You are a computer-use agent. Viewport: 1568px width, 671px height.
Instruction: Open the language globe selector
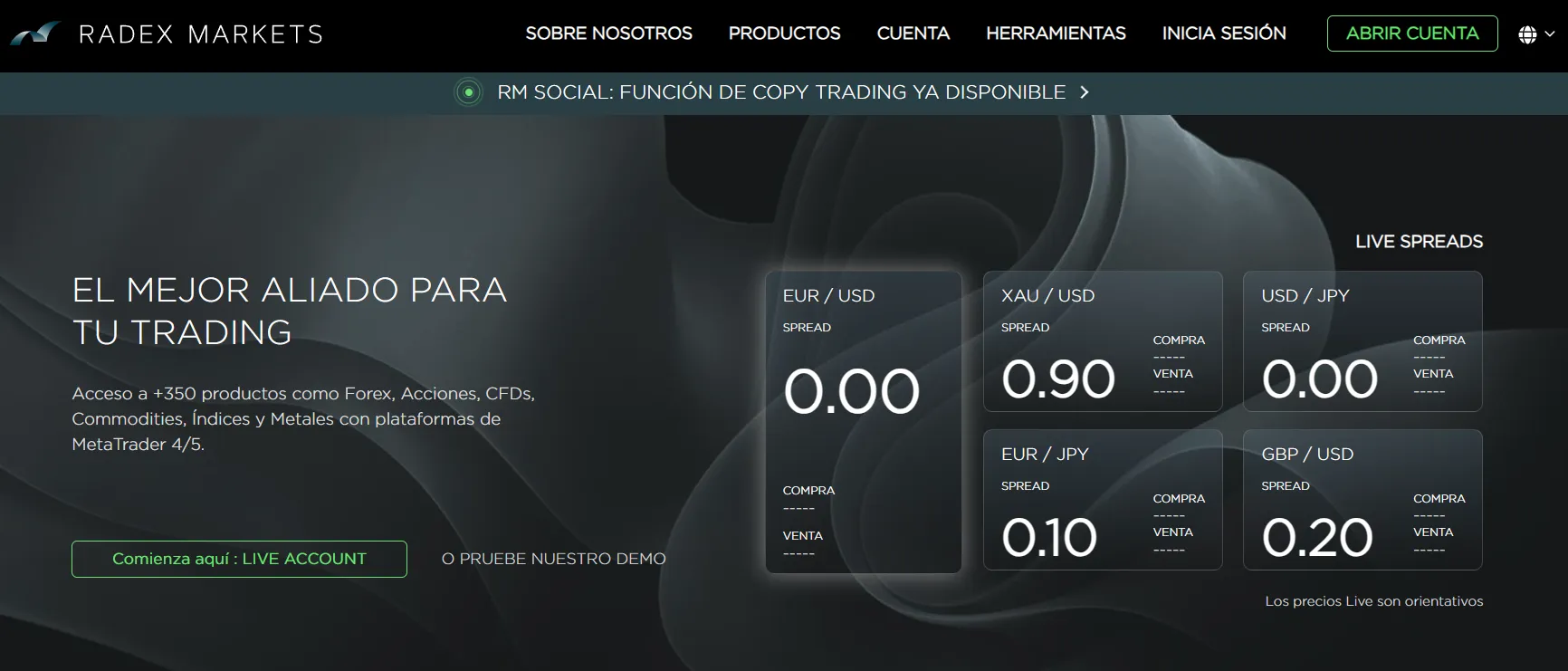(1527, 34)
